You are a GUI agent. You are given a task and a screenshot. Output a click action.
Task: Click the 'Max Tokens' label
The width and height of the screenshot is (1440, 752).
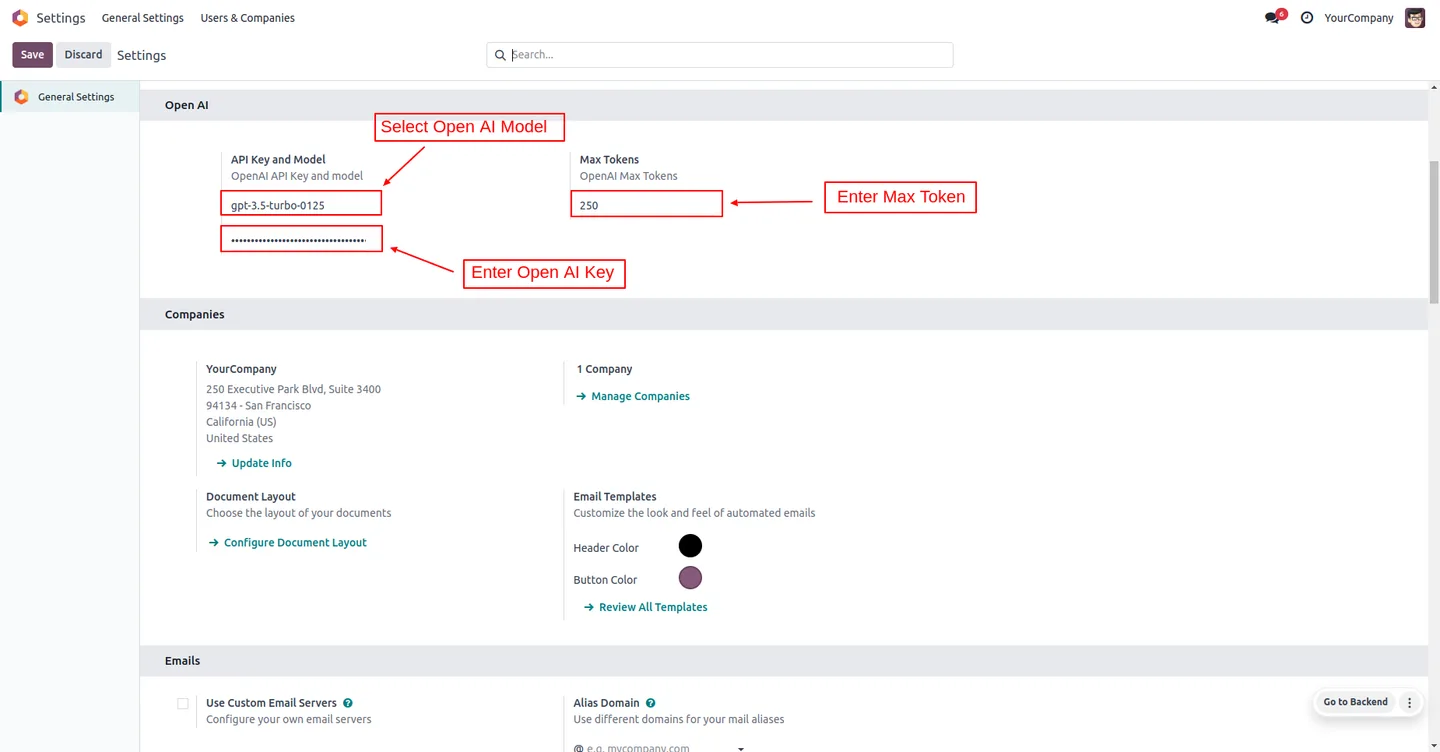coord(609,159)
